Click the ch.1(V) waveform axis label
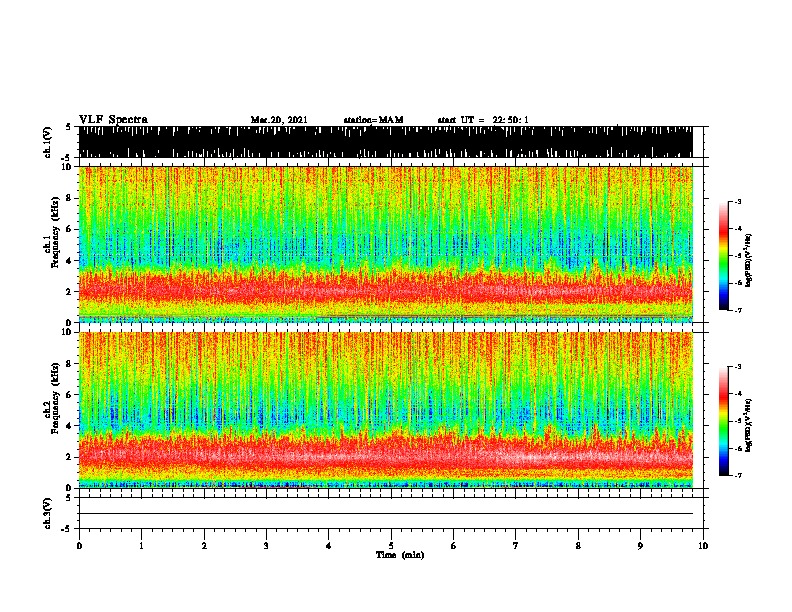The image size is (792, 612). (x=48, y=142)
